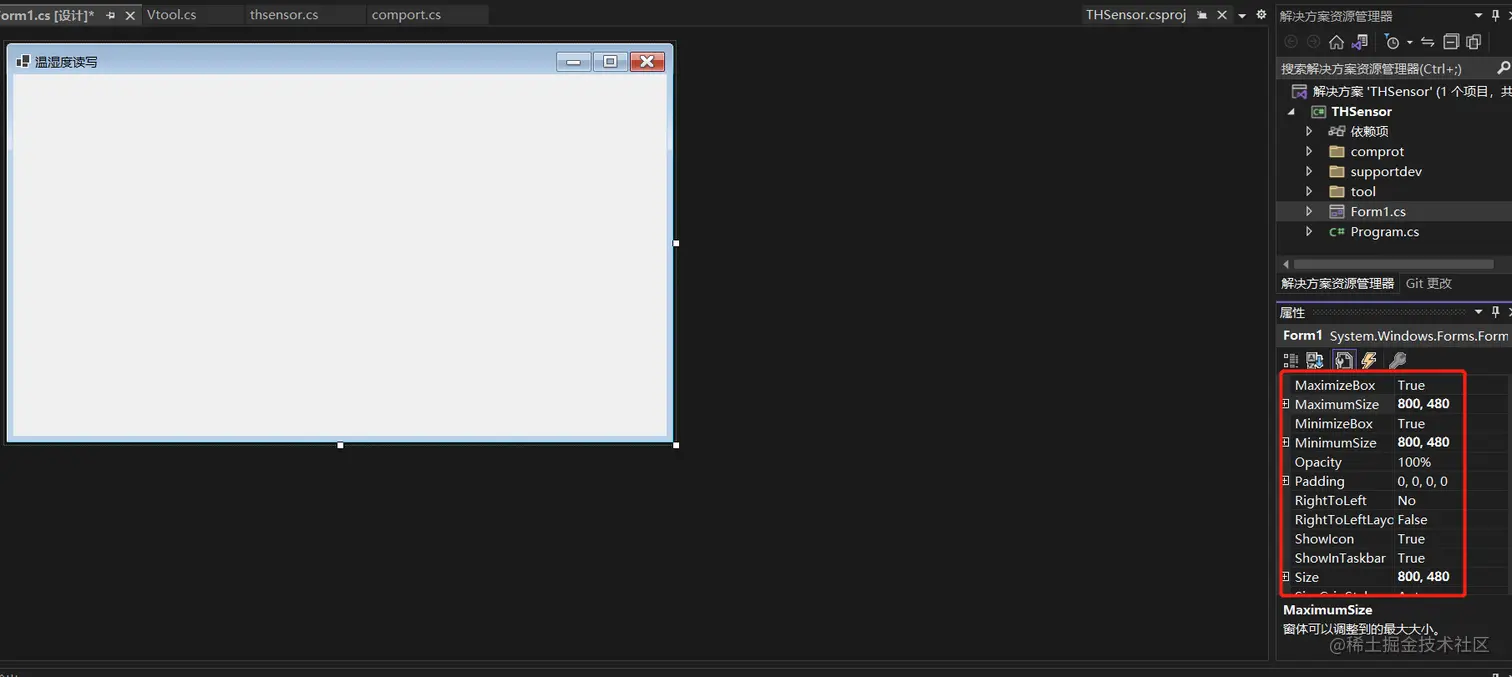Click the back arrow in Solution Explorer

click(1290, 42)
